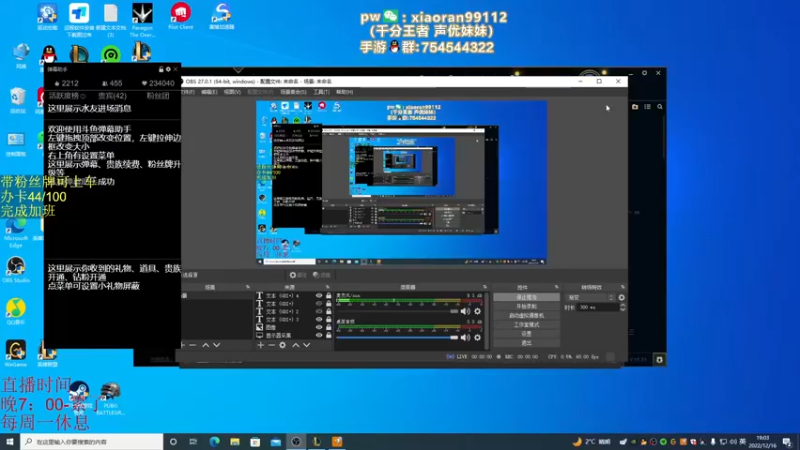Viewport: 800px width, 450px height.
Task: Open Riot Client desktop shortcut
Action: pos(181,16)
